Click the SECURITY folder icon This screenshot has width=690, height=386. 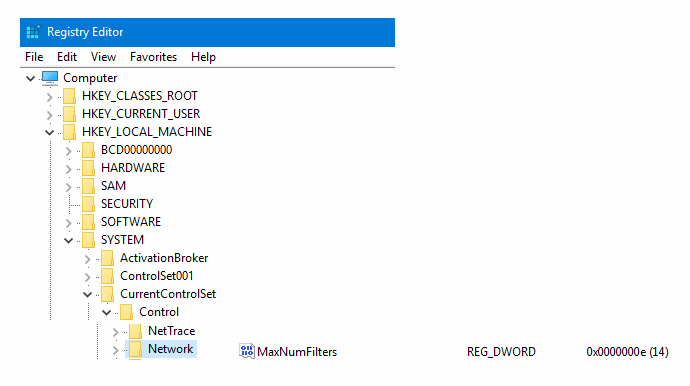pos(88,204)
